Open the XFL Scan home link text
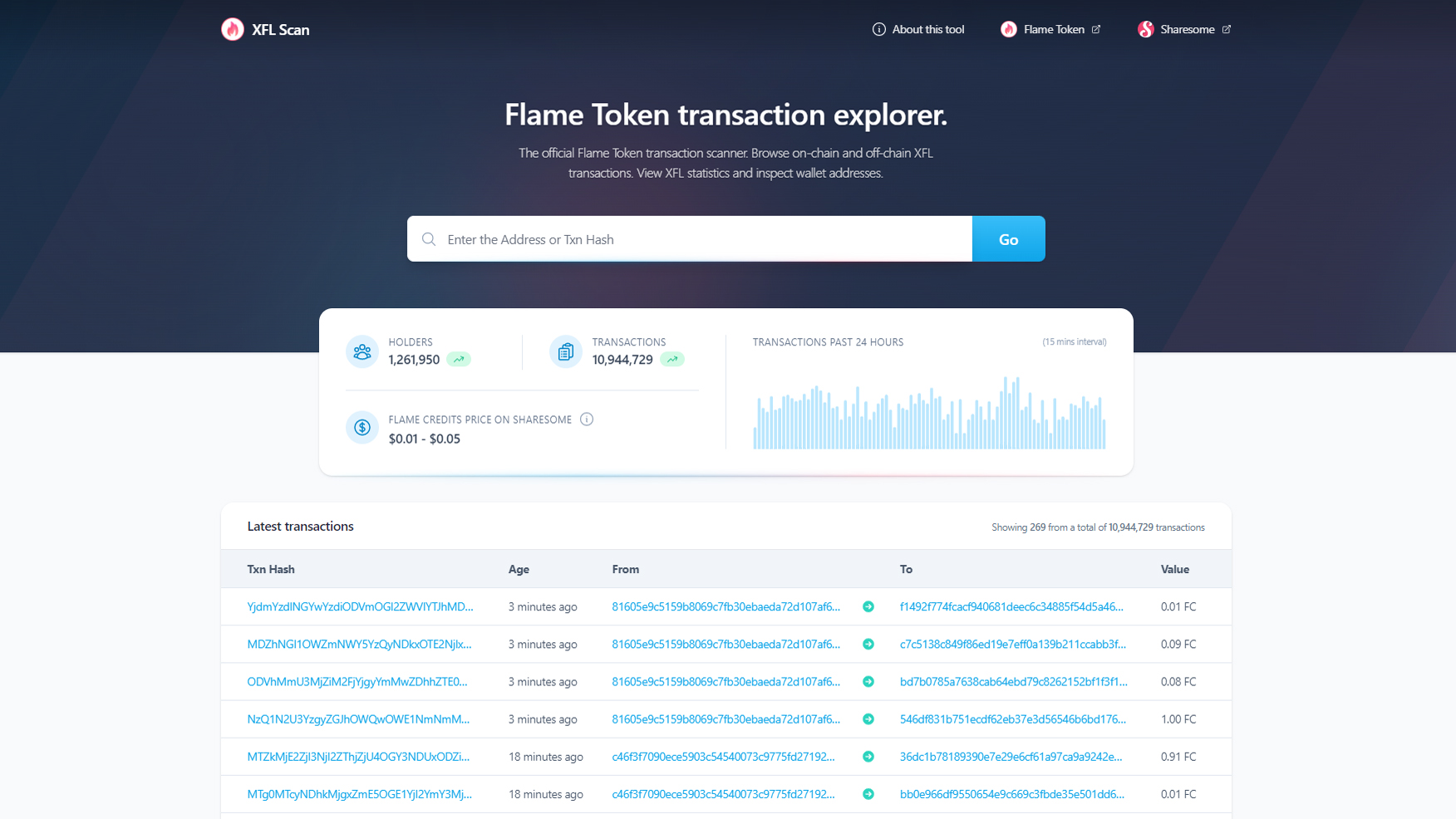 (x=281, y=30)
